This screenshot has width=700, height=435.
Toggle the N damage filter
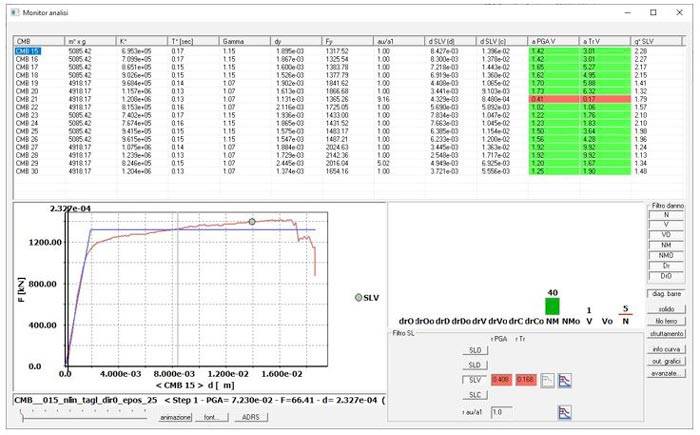click(x=666, y=215)
